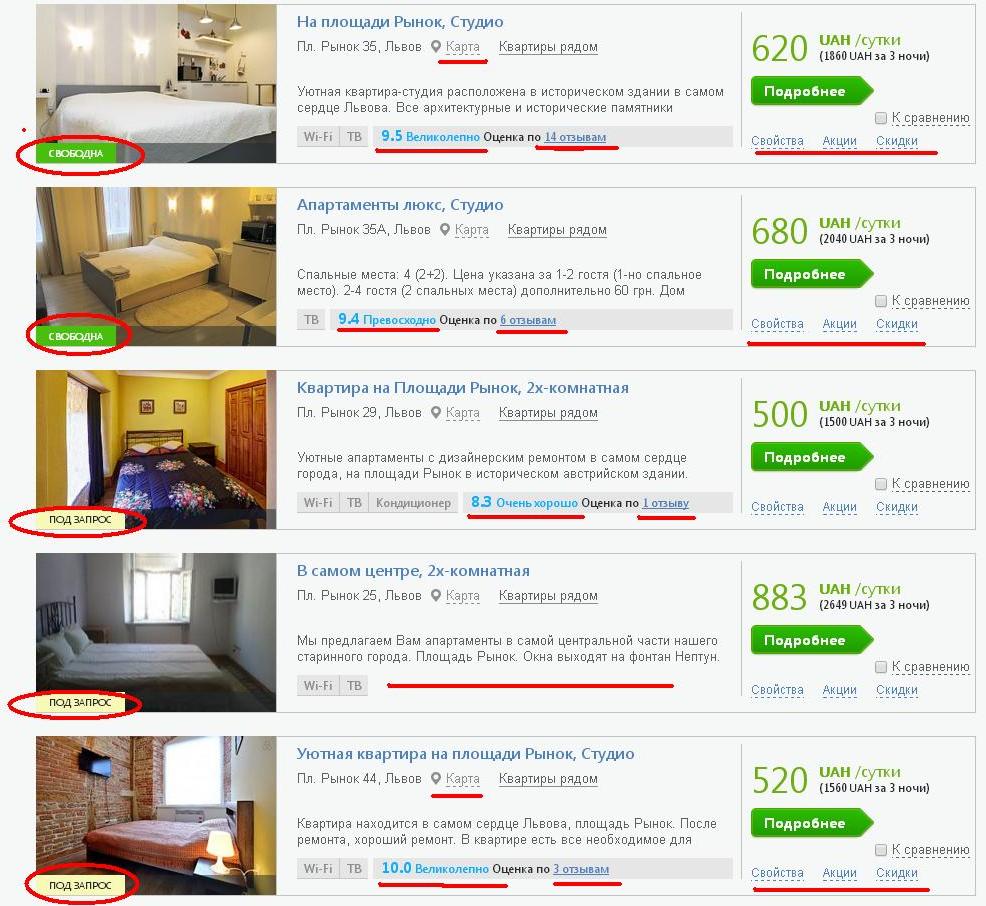Check К сравнению for 500 UAH listing

click(881, 483)
